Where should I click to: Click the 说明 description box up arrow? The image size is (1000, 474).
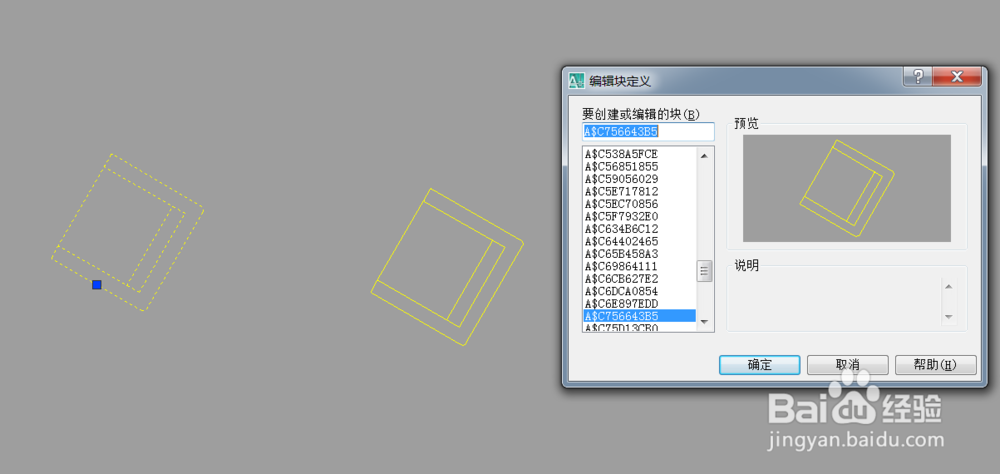tap(948, 286)
